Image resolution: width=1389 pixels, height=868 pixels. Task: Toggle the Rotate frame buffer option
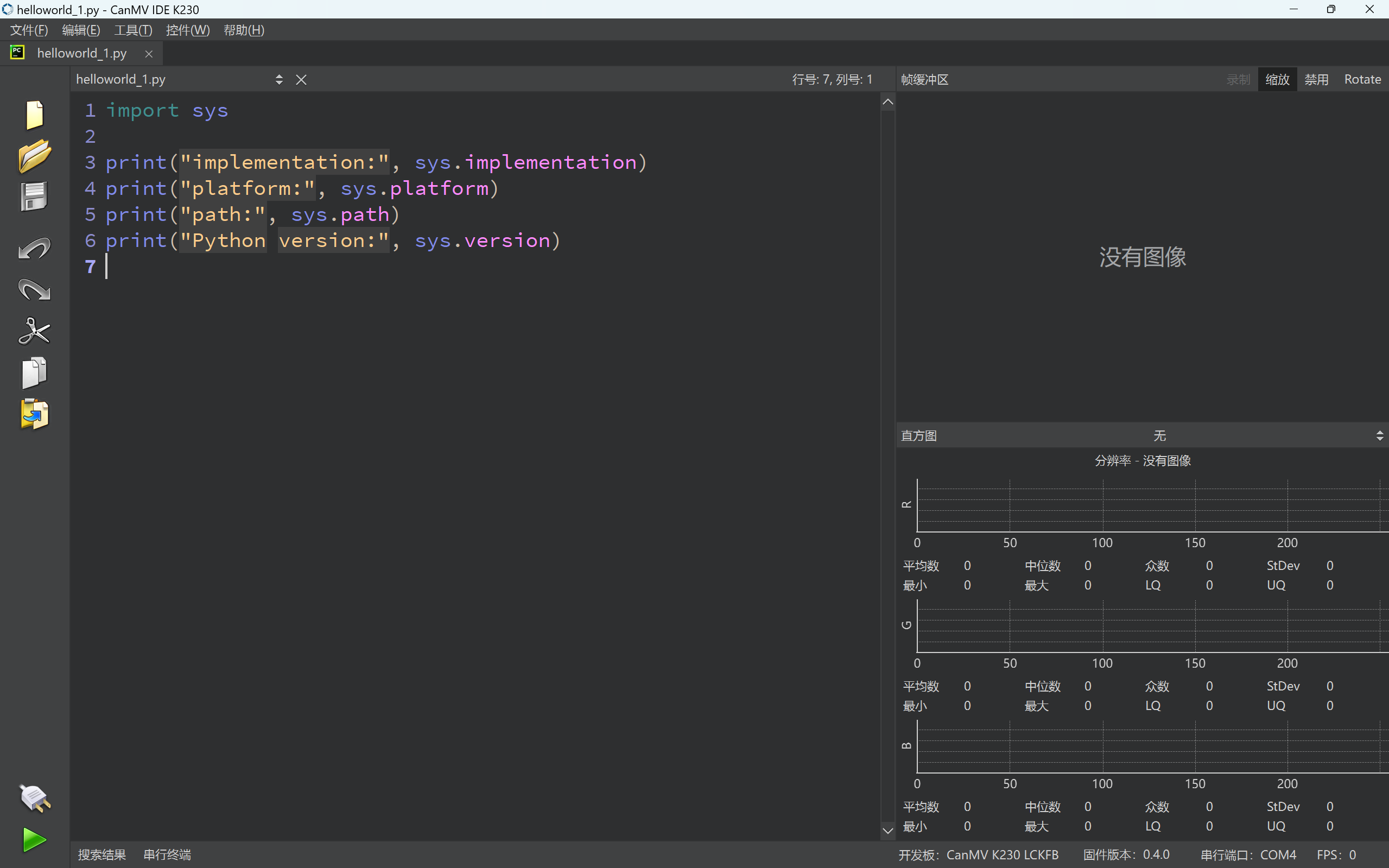click(1362, 79)
